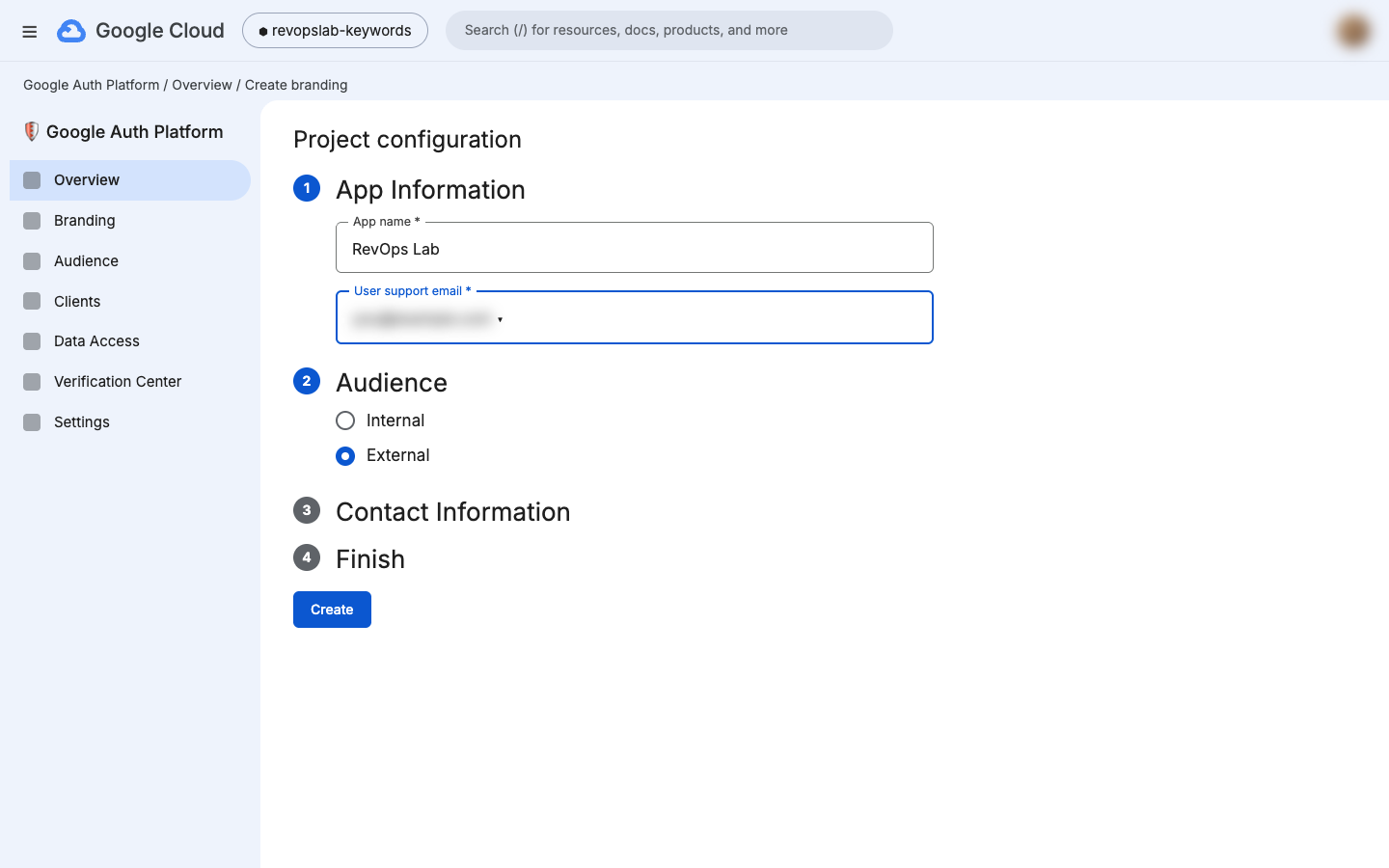This screenshot has width=1389, height=868.
Task: Expand the App Information step
Action: tap(430, 190)
